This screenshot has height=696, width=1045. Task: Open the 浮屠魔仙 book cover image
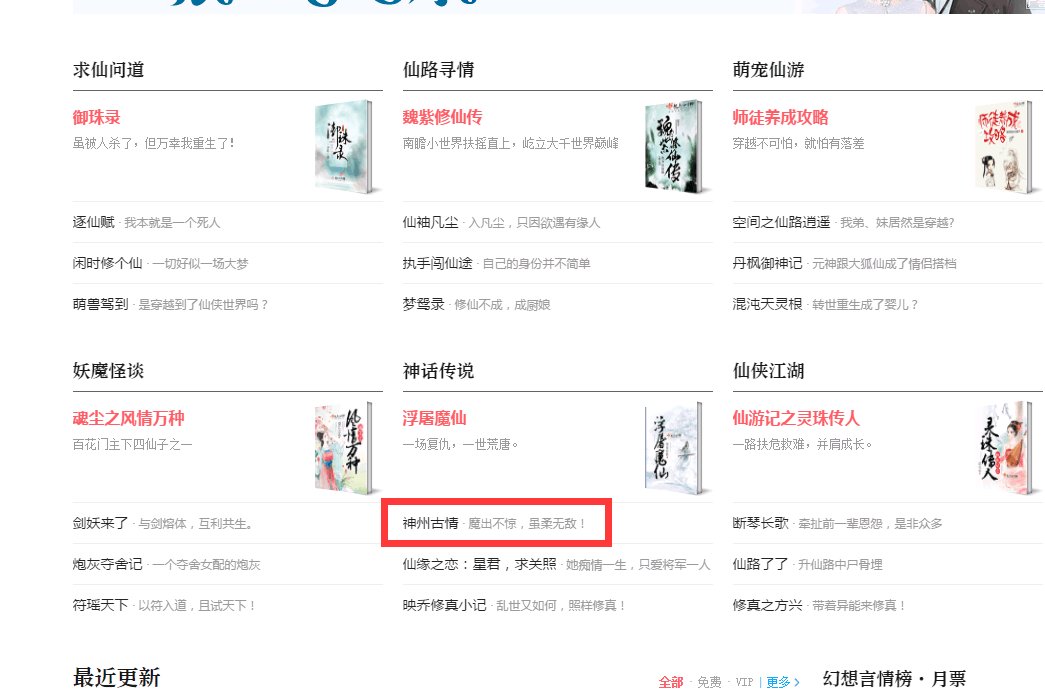[673, 447]
